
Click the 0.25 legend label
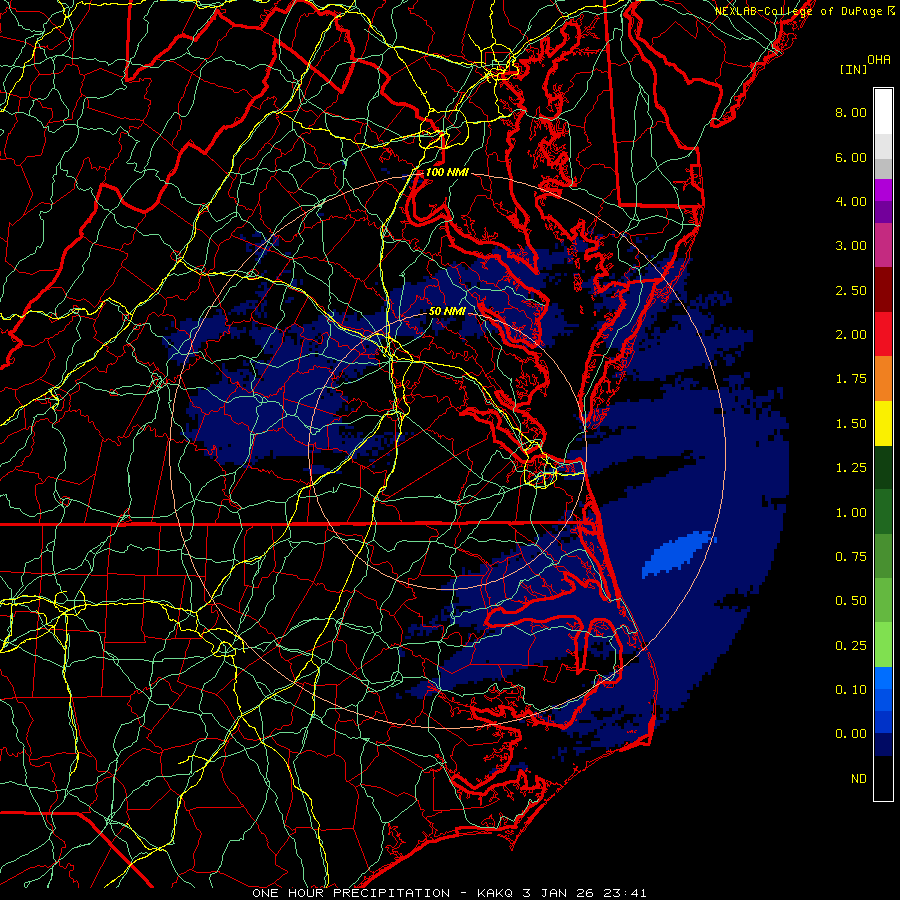(851, 646)
